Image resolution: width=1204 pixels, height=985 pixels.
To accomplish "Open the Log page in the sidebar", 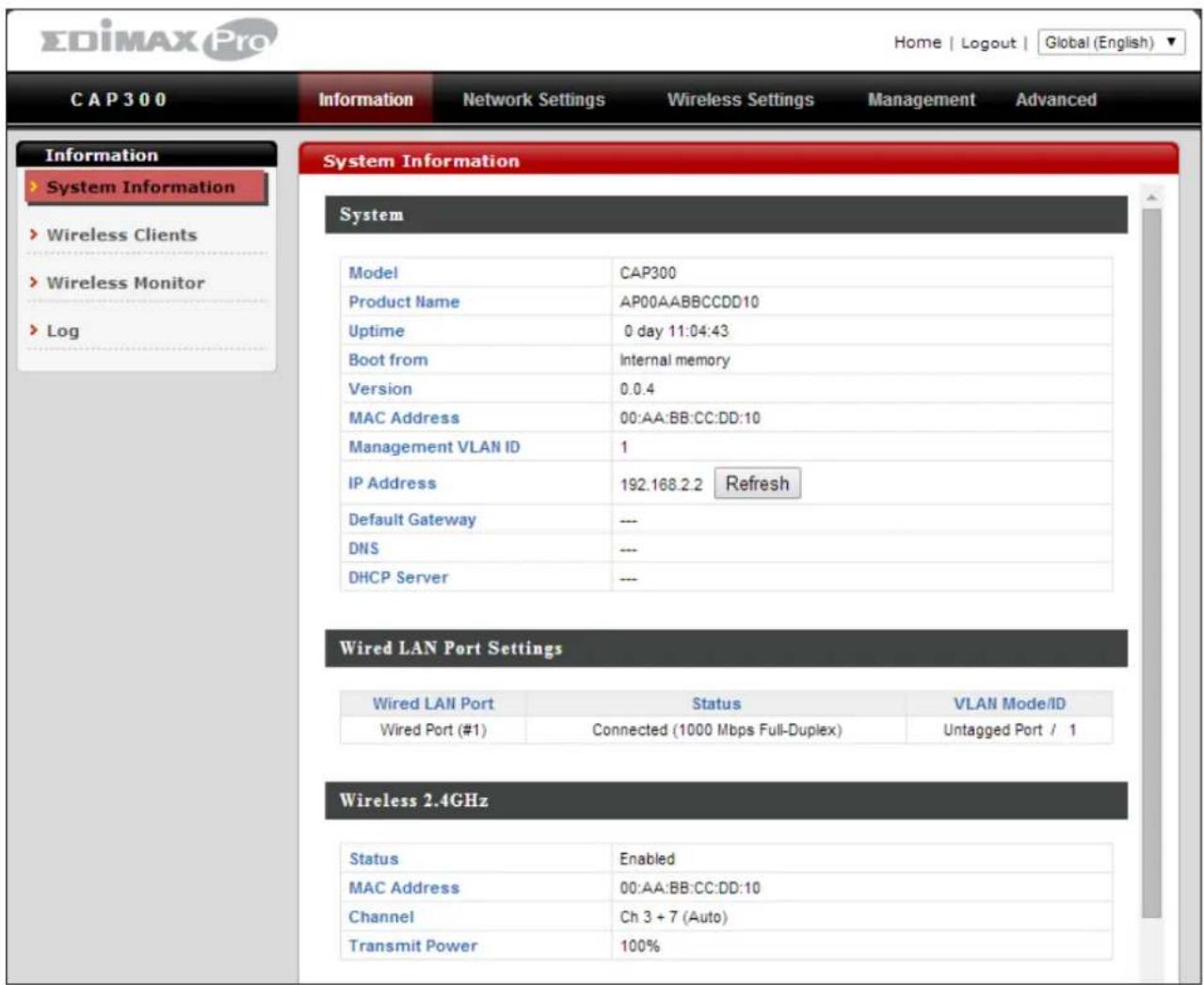I will pos(63,331).
